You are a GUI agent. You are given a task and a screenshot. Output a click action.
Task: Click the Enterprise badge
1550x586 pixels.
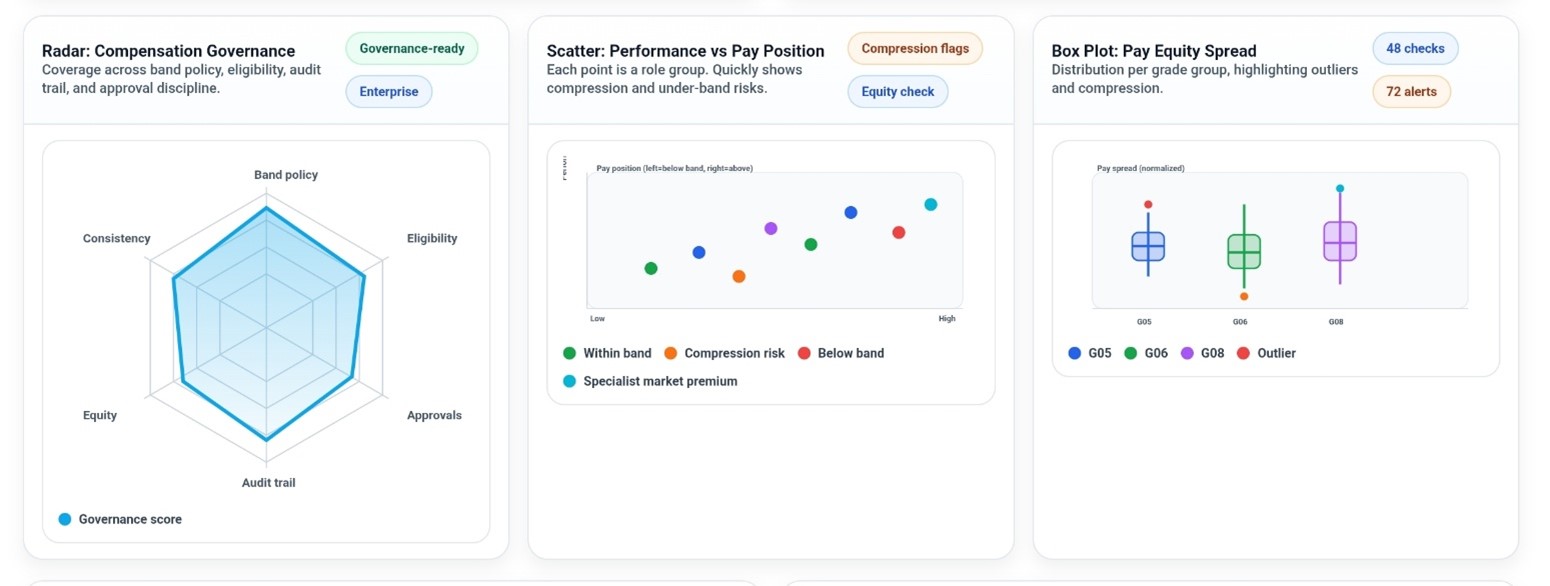pyautogui.click(x=389, y=92)
